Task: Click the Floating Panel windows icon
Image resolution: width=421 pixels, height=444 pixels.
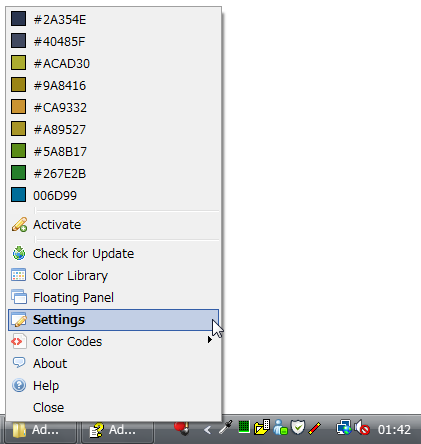Action: point(19,297)
